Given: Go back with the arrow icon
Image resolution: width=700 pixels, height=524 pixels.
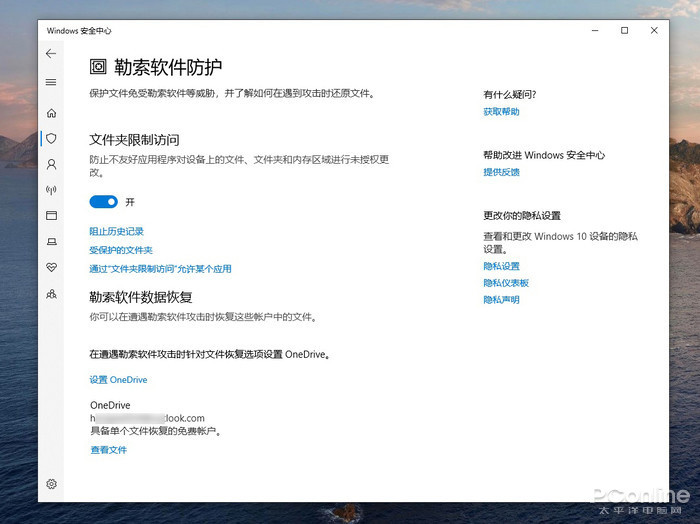Looking at the screenshot, I should coord(51,54).
